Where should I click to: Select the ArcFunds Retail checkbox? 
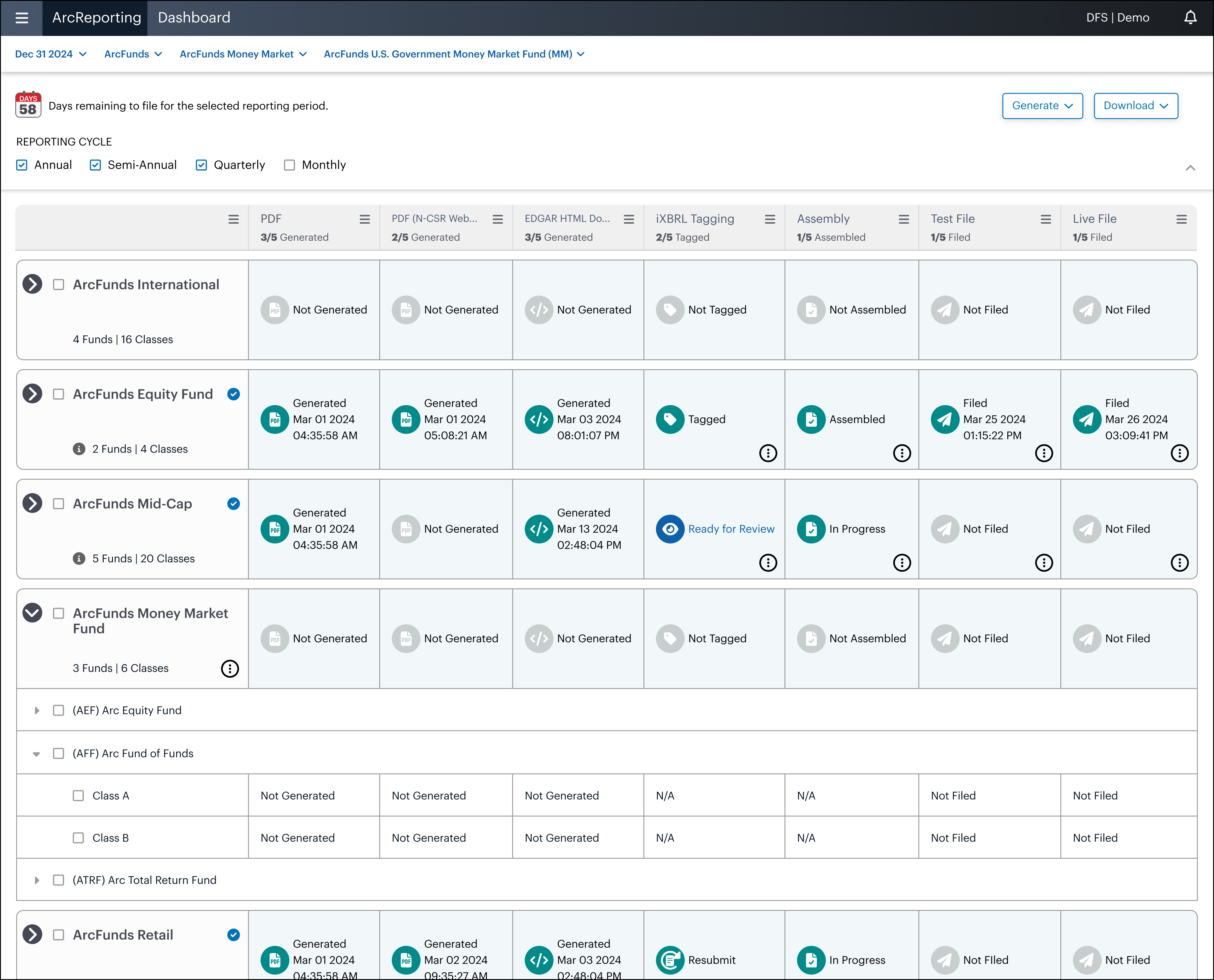coord(59,935)
